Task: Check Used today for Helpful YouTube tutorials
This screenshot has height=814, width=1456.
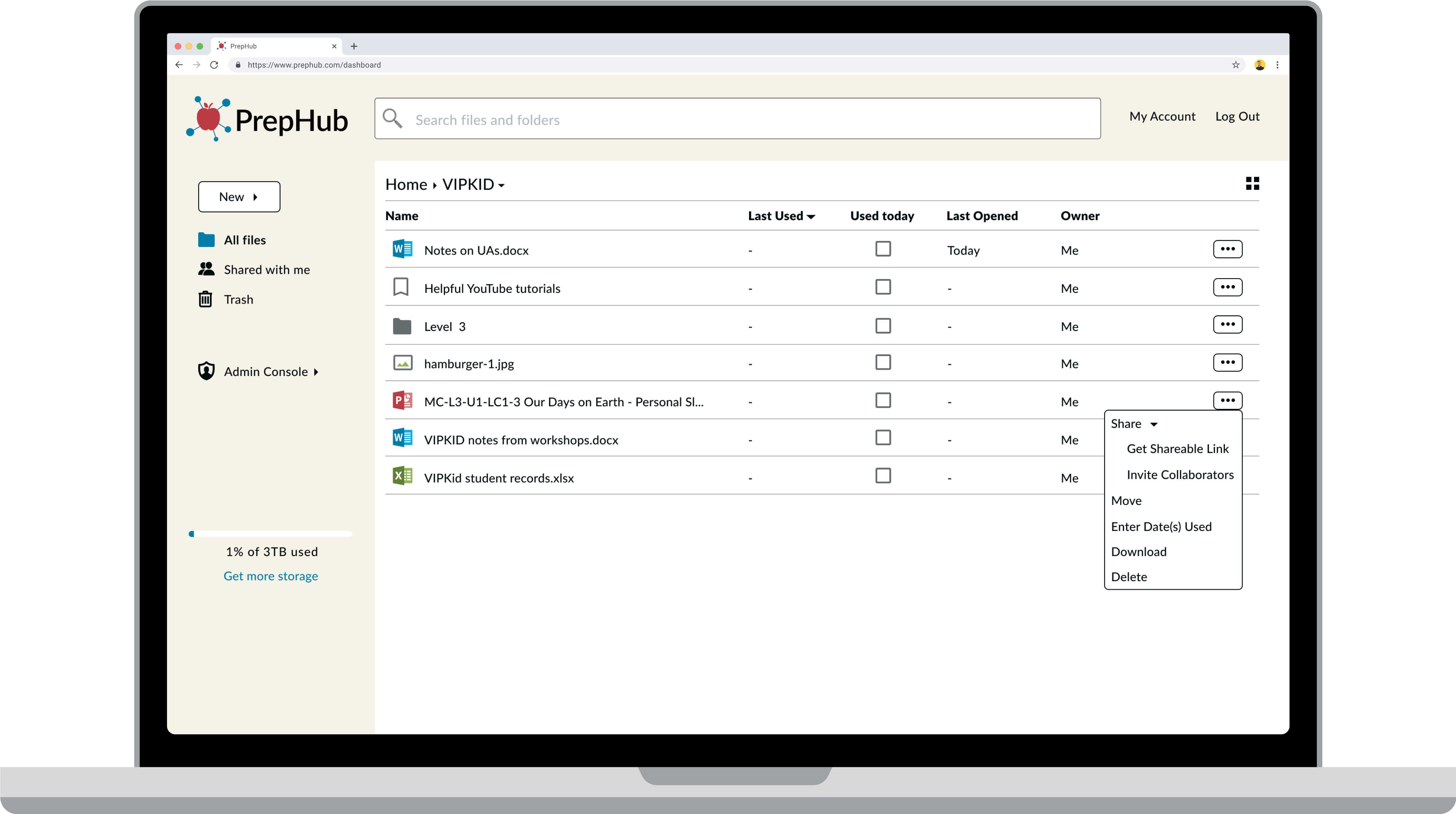Action: pos(883,287)
